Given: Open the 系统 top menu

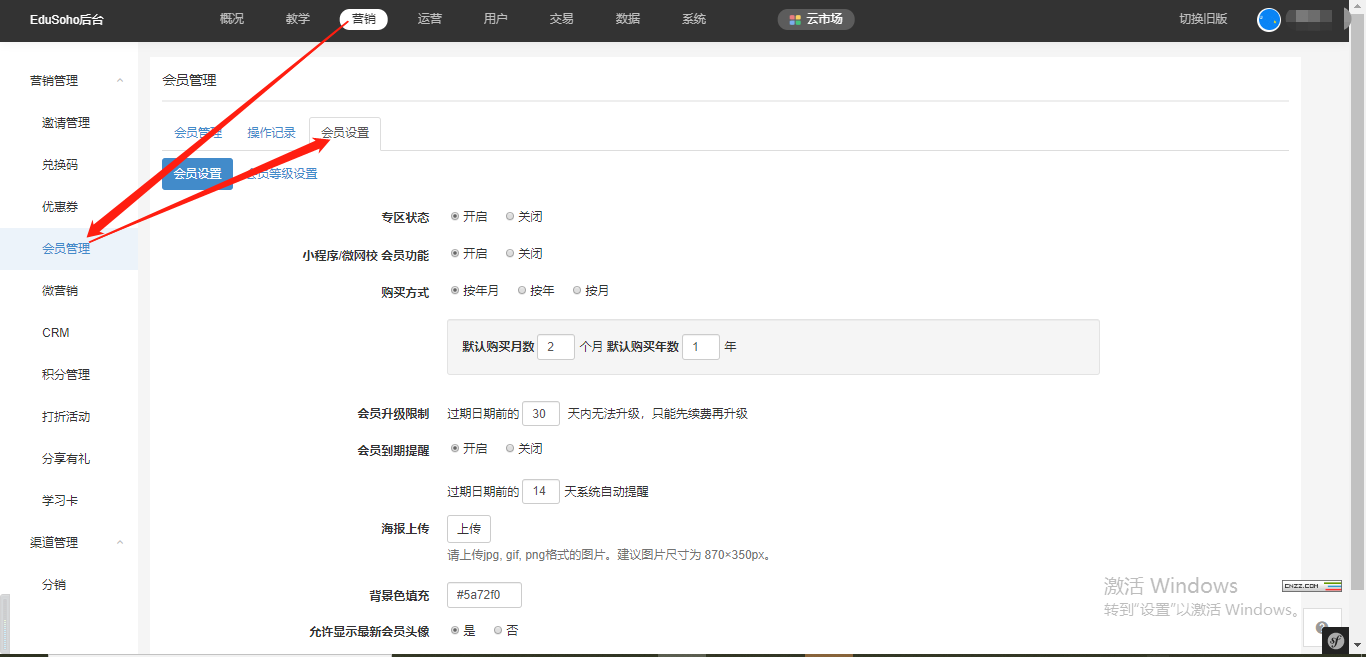Looking at the screenshot, I should tap(693, 19).
